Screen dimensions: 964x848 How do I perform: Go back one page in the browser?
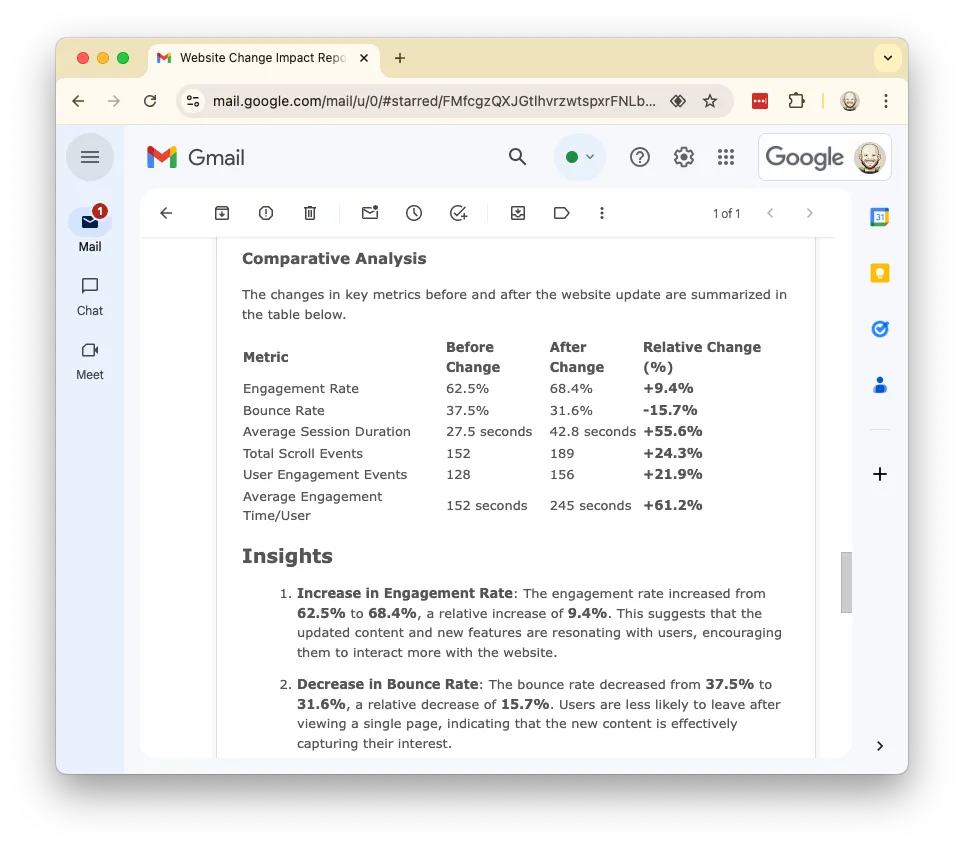coord(78,101)
